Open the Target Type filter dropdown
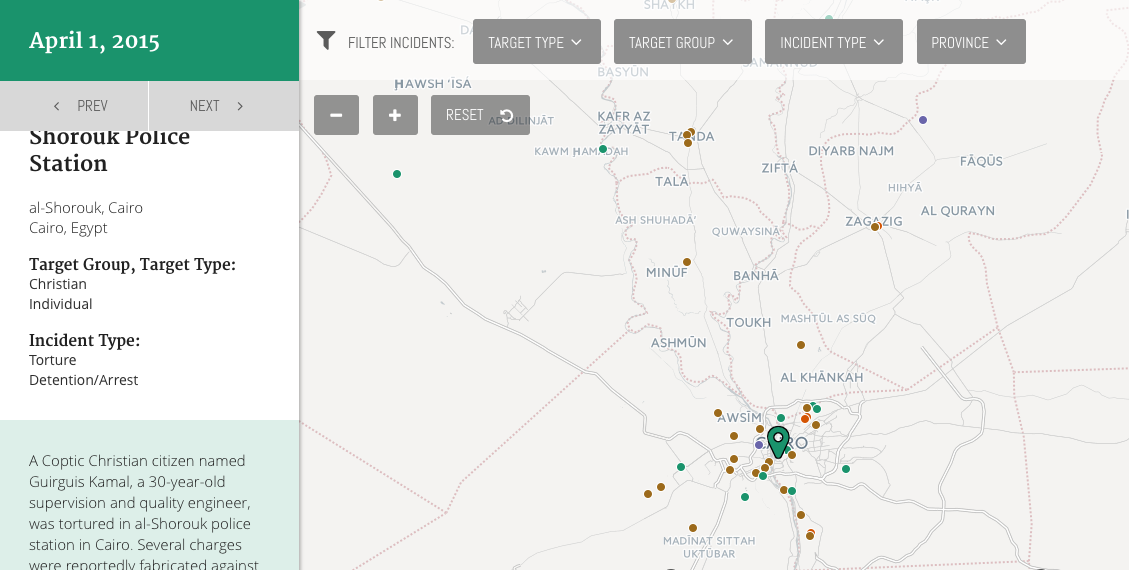 coord(537,42)
